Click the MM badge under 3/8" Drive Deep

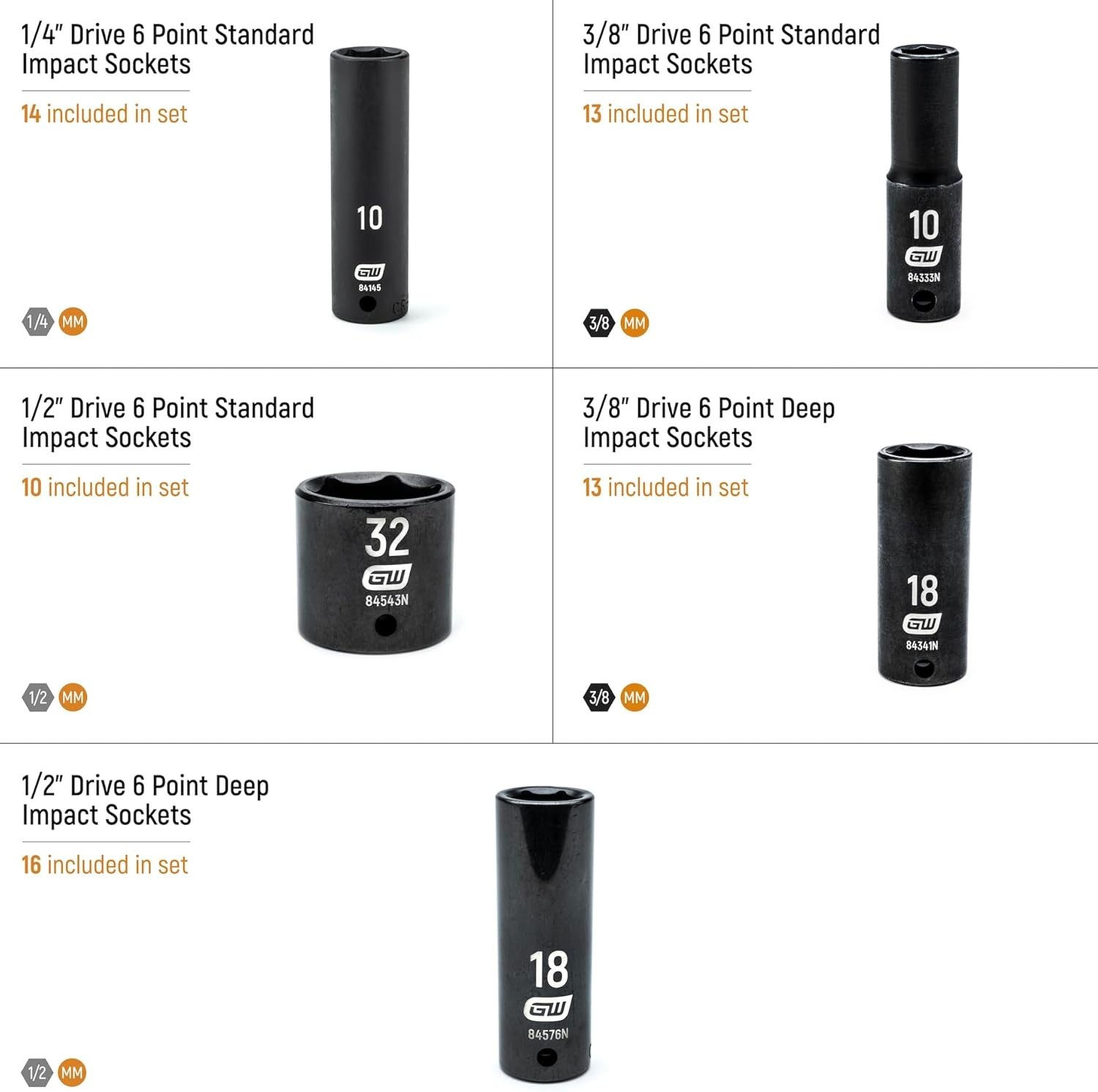(x=635, y=698)
